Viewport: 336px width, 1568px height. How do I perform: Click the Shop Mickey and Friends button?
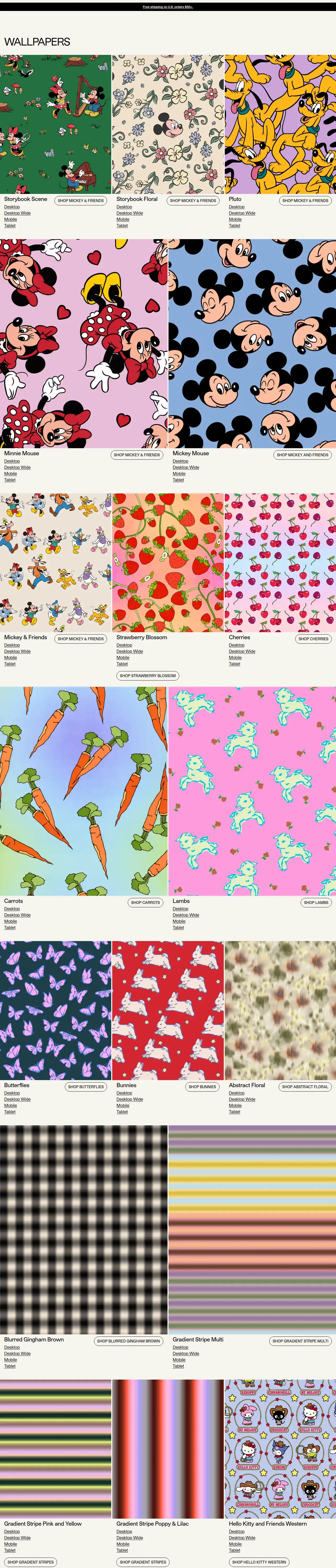(x=303, y=455)
